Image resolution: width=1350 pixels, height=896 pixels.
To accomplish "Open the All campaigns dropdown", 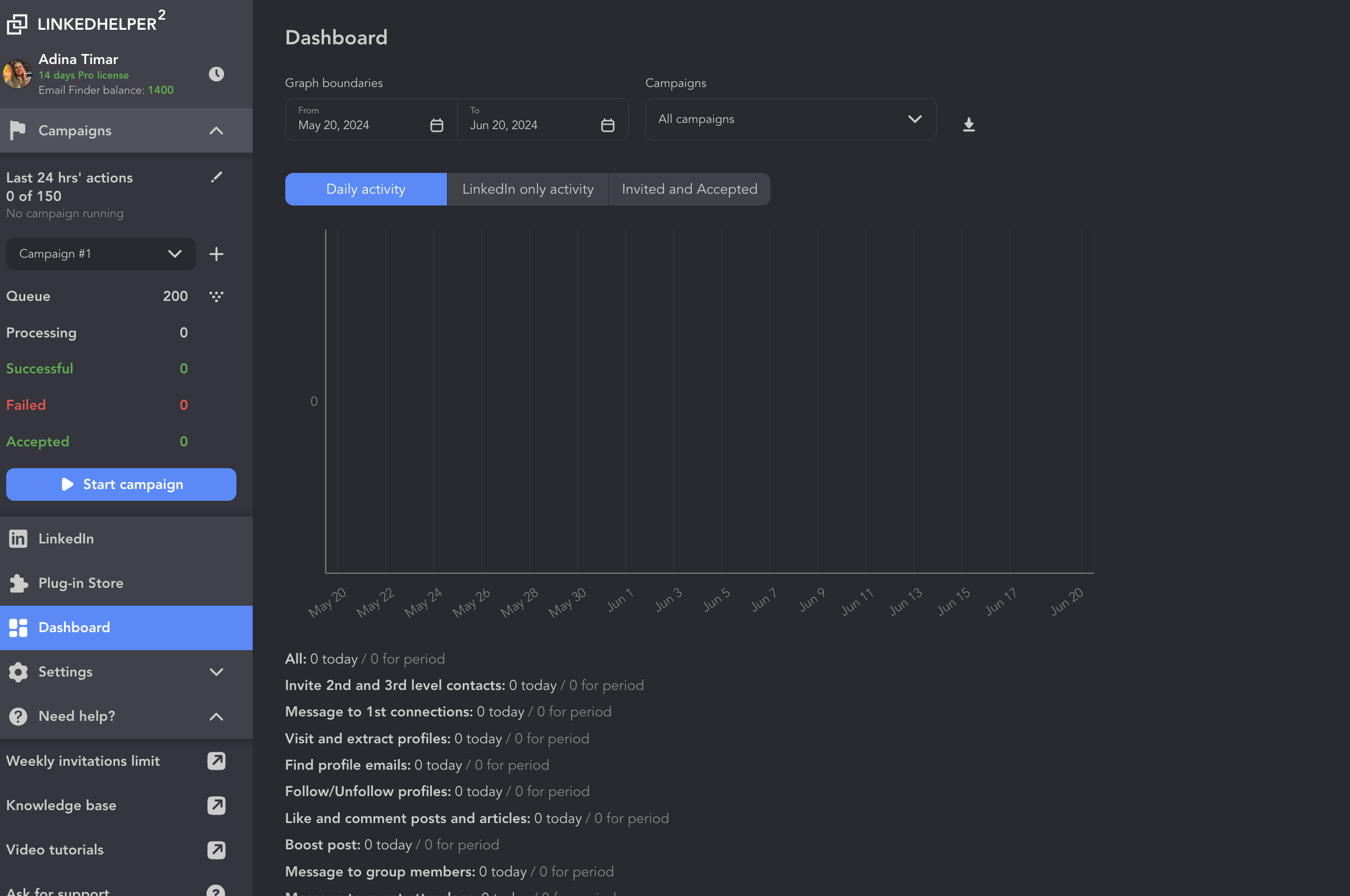I will click(791, 120).
